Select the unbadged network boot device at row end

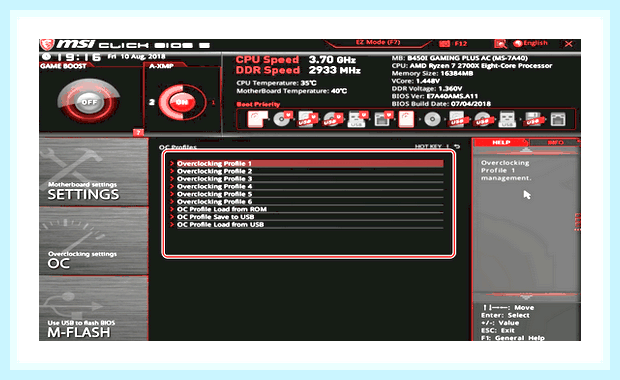(x=558, y=119)
